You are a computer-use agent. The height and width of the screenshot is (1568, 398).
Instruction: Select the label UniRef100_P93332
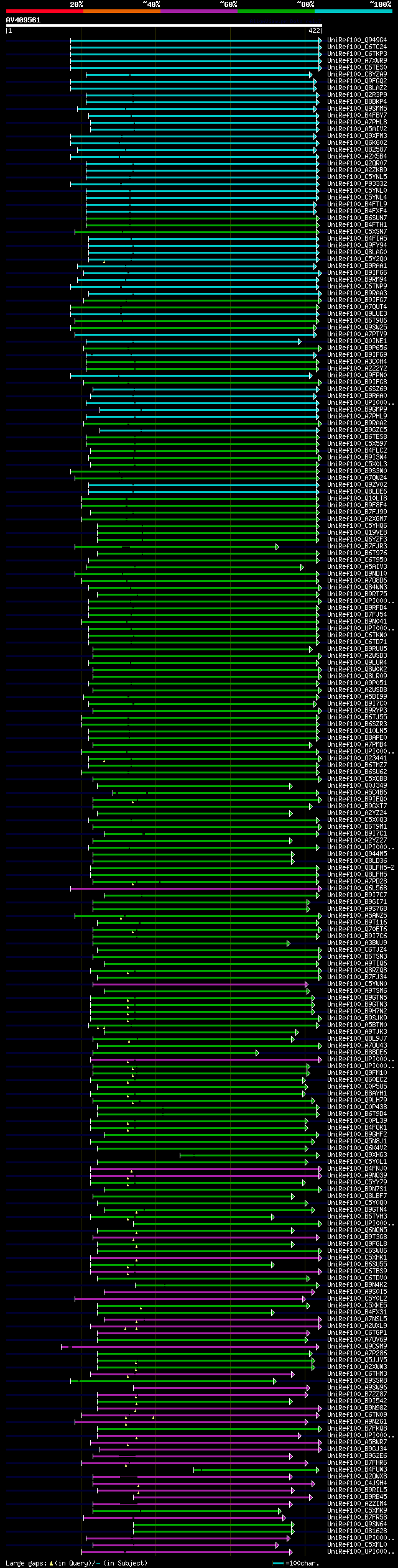(x=357, y=184)
